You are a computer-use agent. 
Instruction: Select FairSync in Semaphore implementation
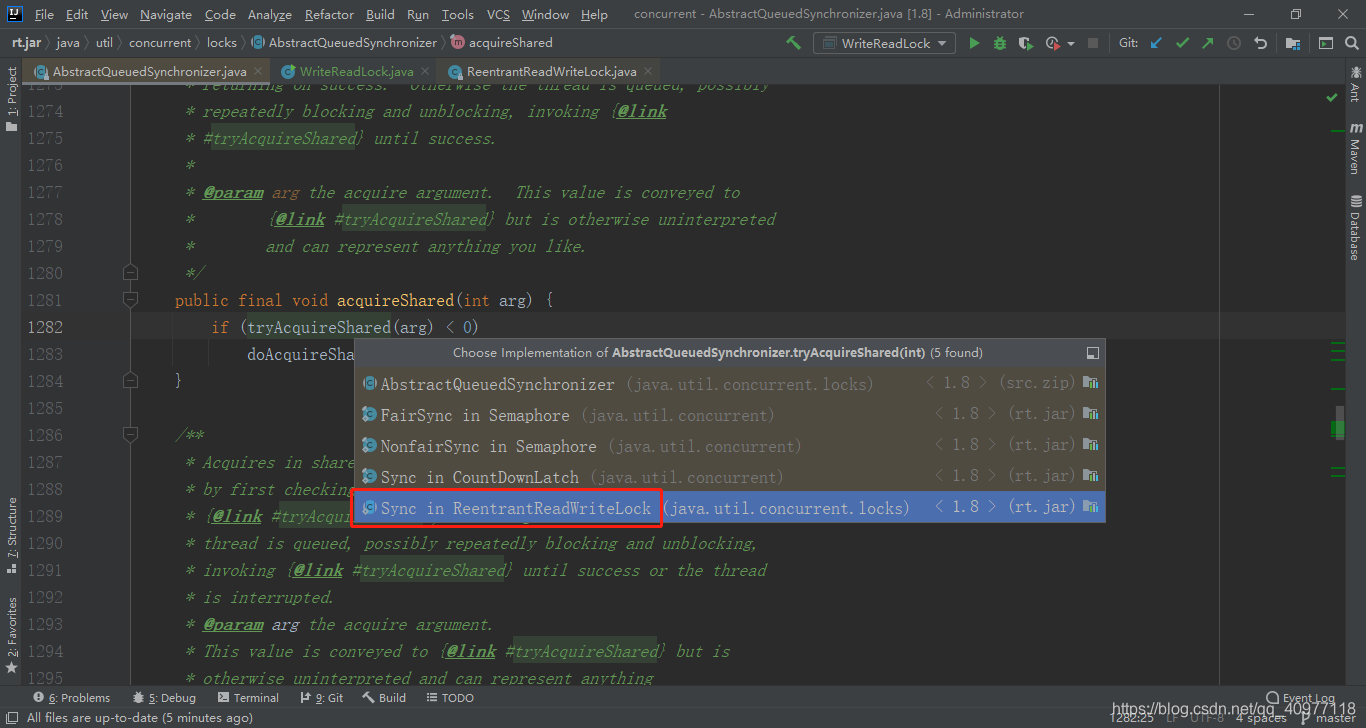point(730,414)
